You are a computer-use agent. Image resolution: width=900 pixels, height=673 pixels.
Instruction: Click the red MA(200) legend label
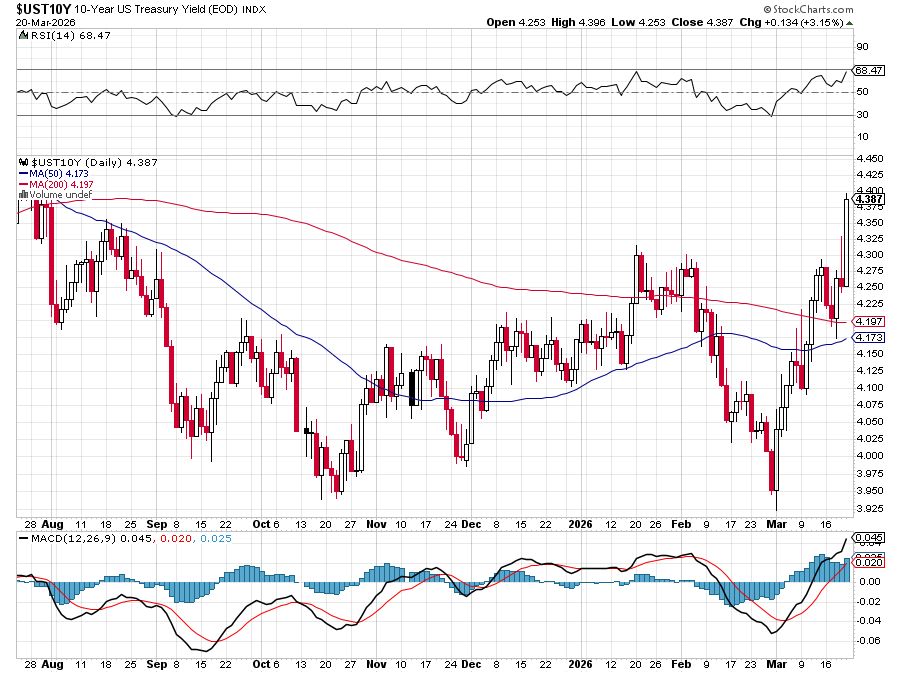(61, 184)
